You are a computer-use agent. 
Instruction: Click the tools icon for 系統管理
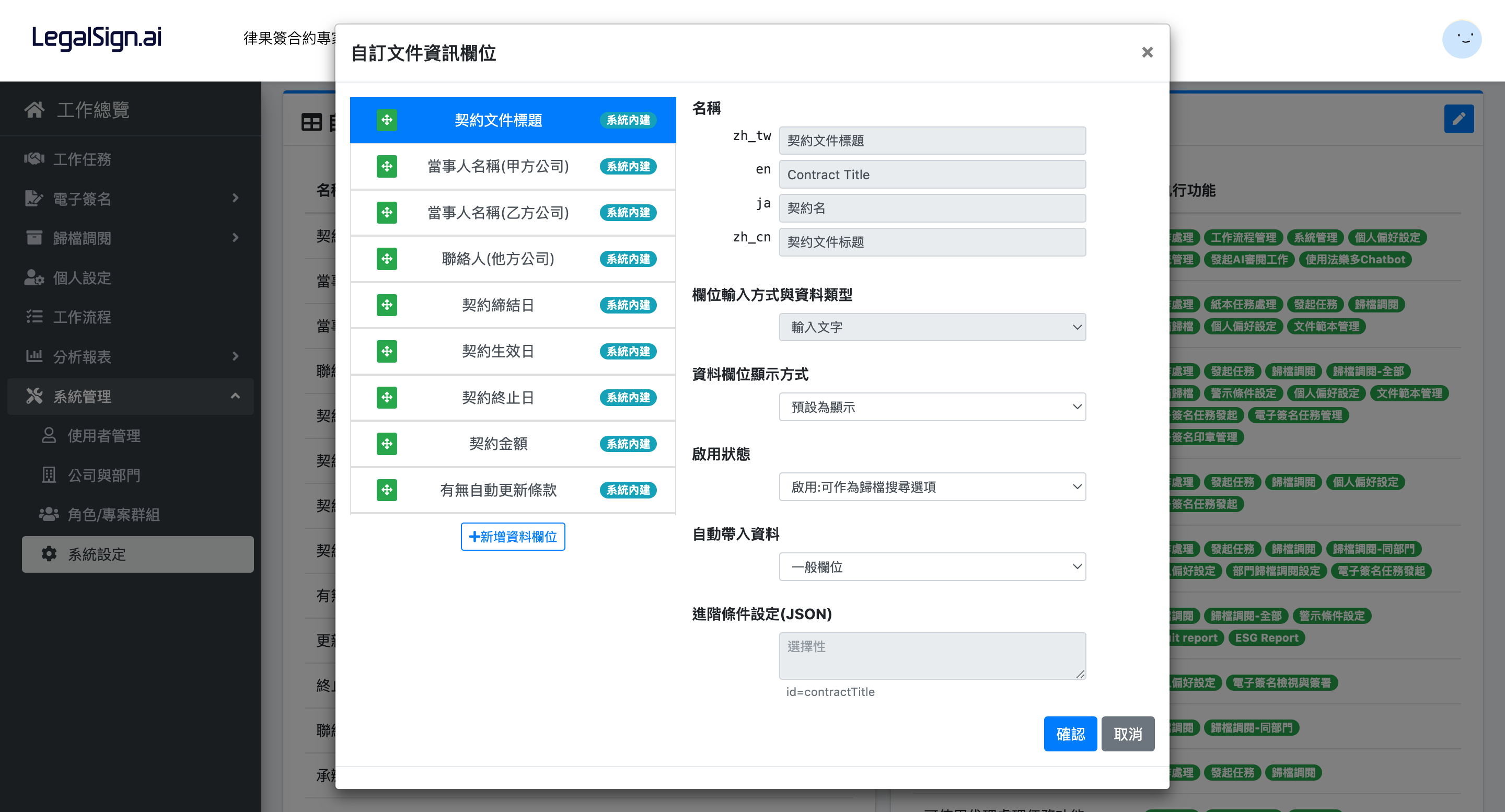pos(34,396)
